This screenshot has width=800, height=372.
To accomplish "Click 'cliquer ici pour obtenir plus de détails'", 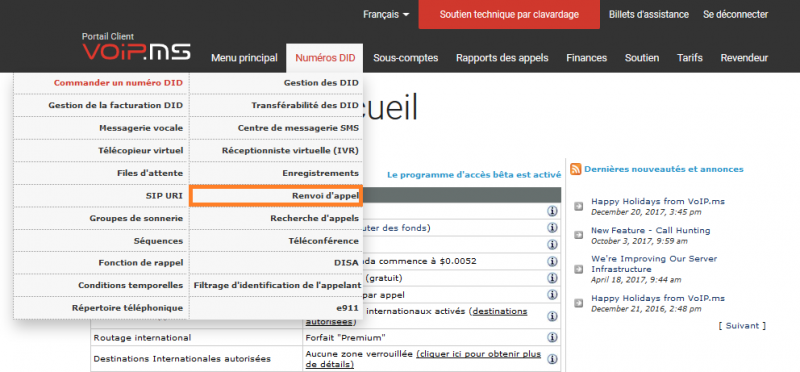I will click(x=423, y=359).
